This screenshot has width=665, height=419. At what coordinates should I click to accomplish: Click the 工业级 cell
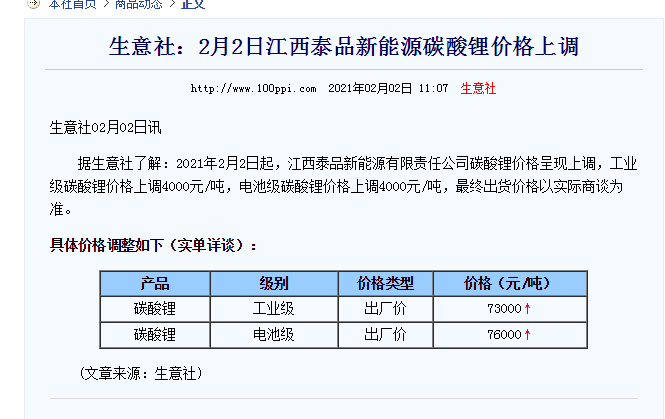(x=274, y=309)
